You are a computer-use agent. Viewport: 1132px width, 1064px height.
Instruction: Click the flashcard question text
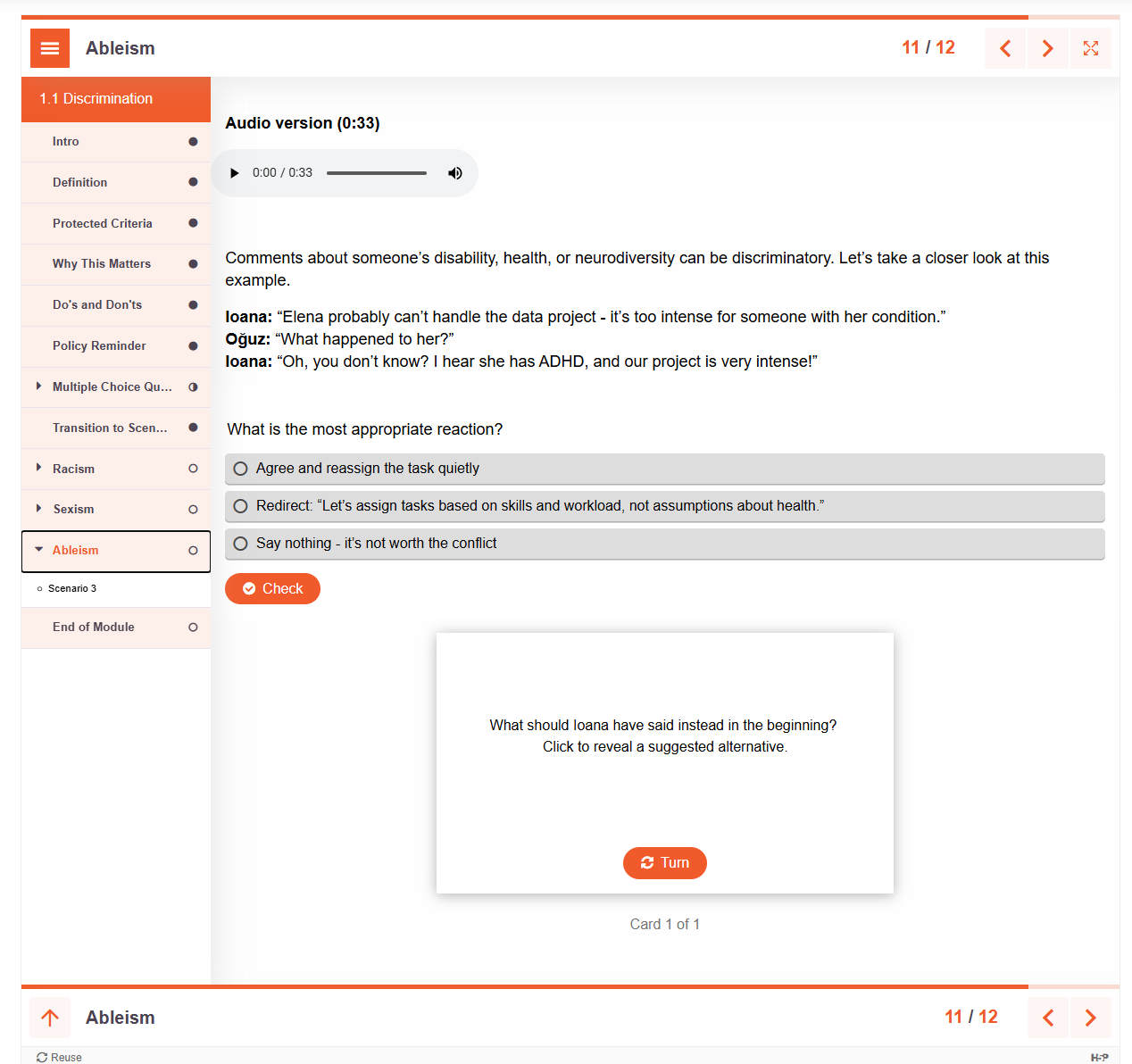663,736
